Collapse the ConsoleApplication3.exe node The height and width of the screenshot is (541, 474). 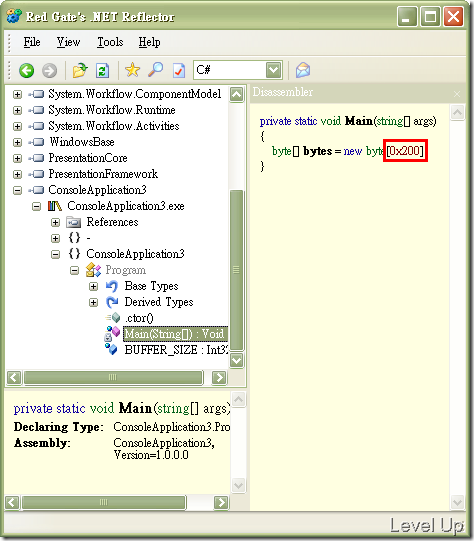[36, 206]
